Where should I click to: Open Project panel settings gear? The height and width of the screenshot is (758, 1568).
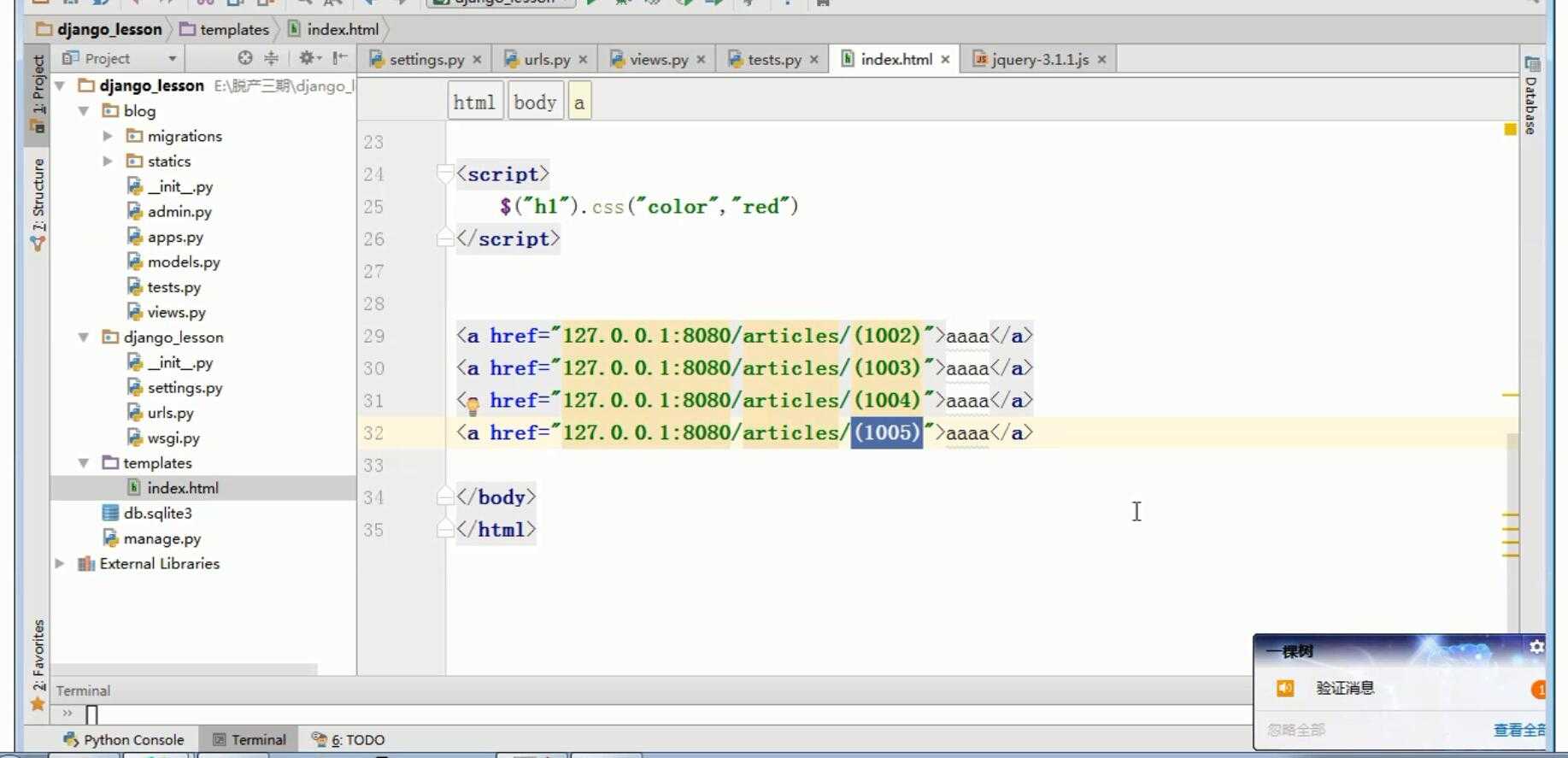click(x=308, y=58)
